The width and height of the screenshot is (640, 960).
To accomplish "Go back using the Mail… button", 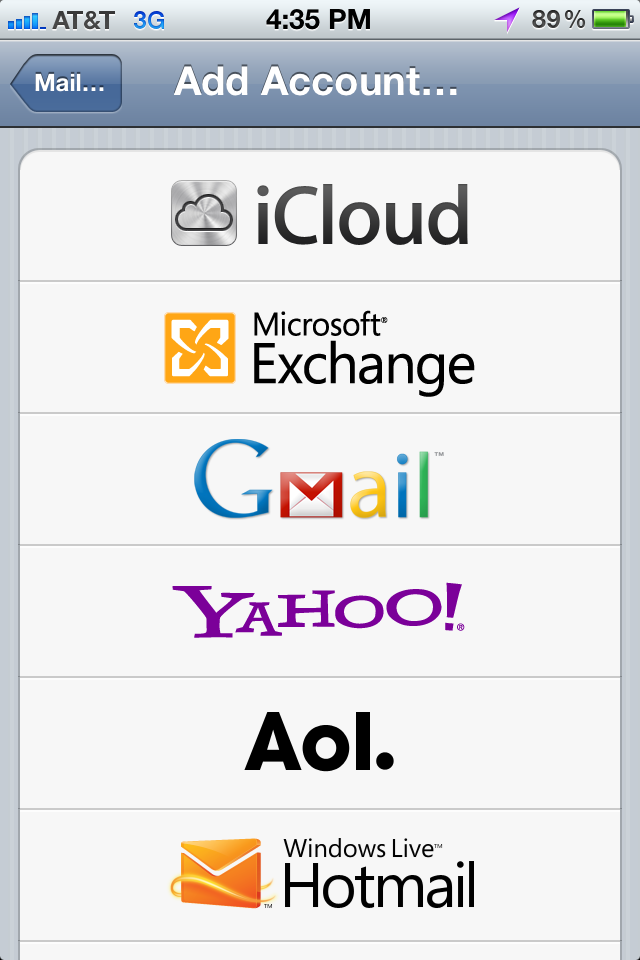I will (66, 83).
